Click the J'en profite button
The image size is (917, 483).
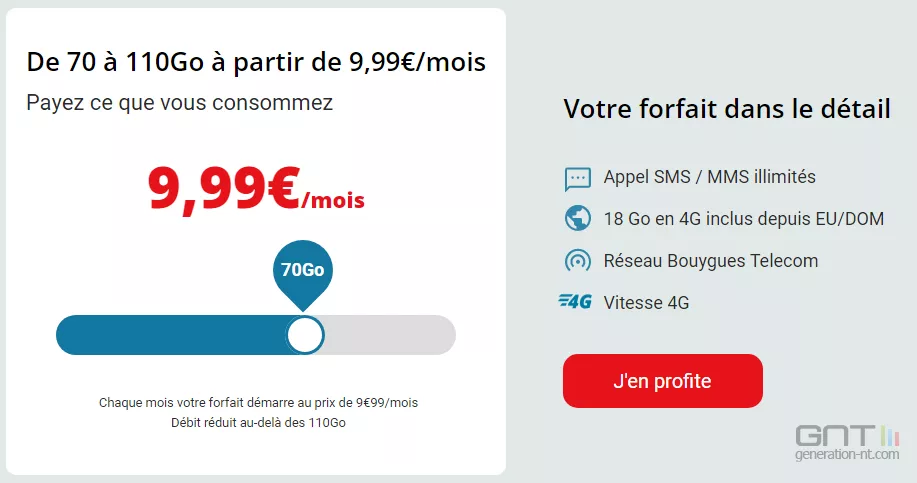663,381
